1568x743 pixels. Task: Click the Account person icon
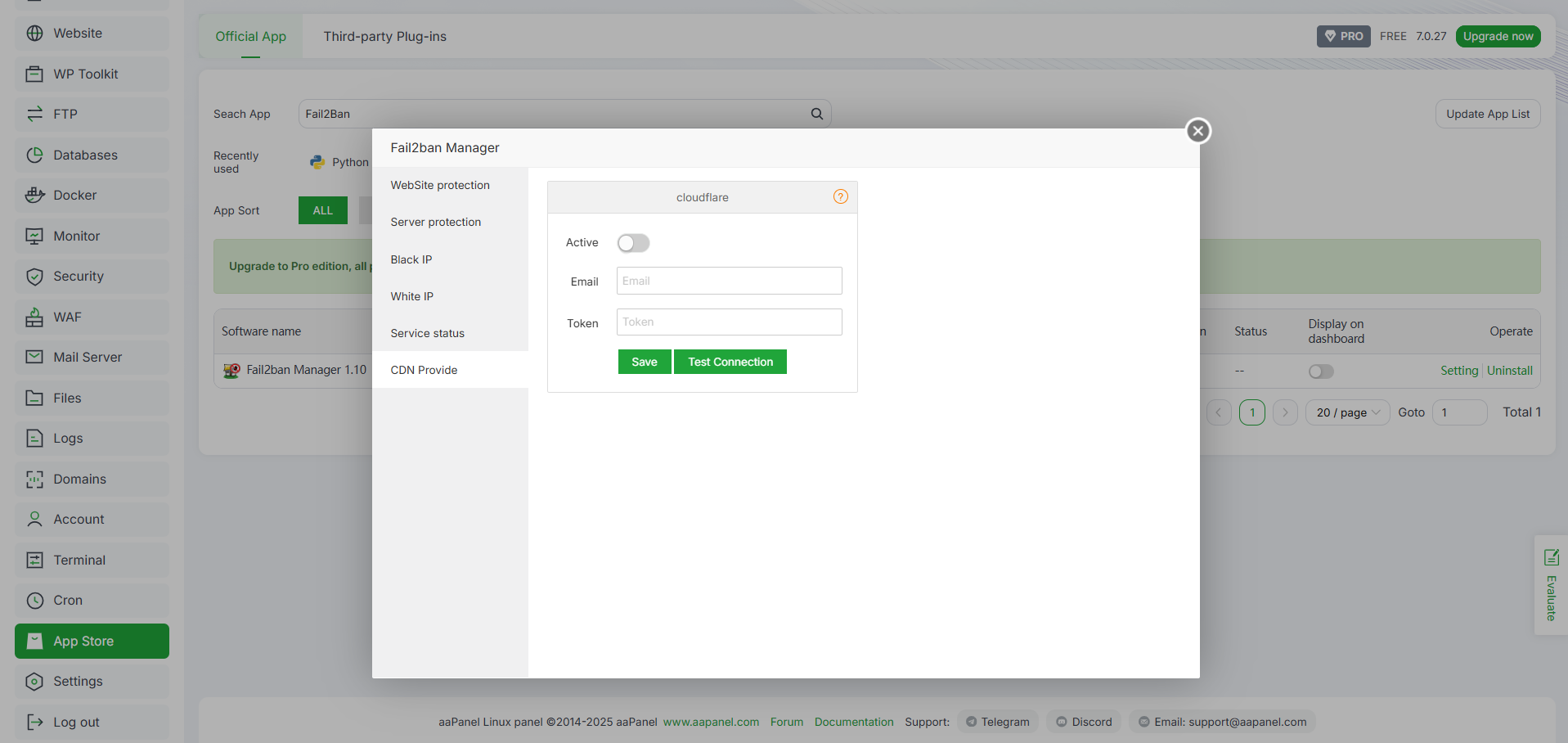34,520
